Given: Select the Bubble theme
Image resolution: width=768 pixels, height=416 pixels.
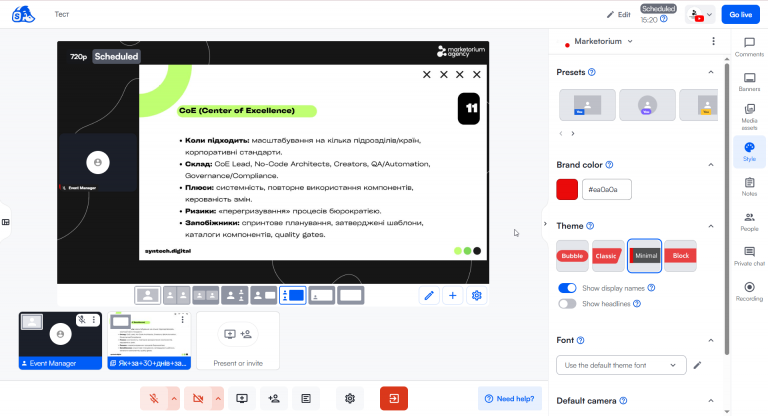Looking at the screenshot, I should tap(572, 256).
